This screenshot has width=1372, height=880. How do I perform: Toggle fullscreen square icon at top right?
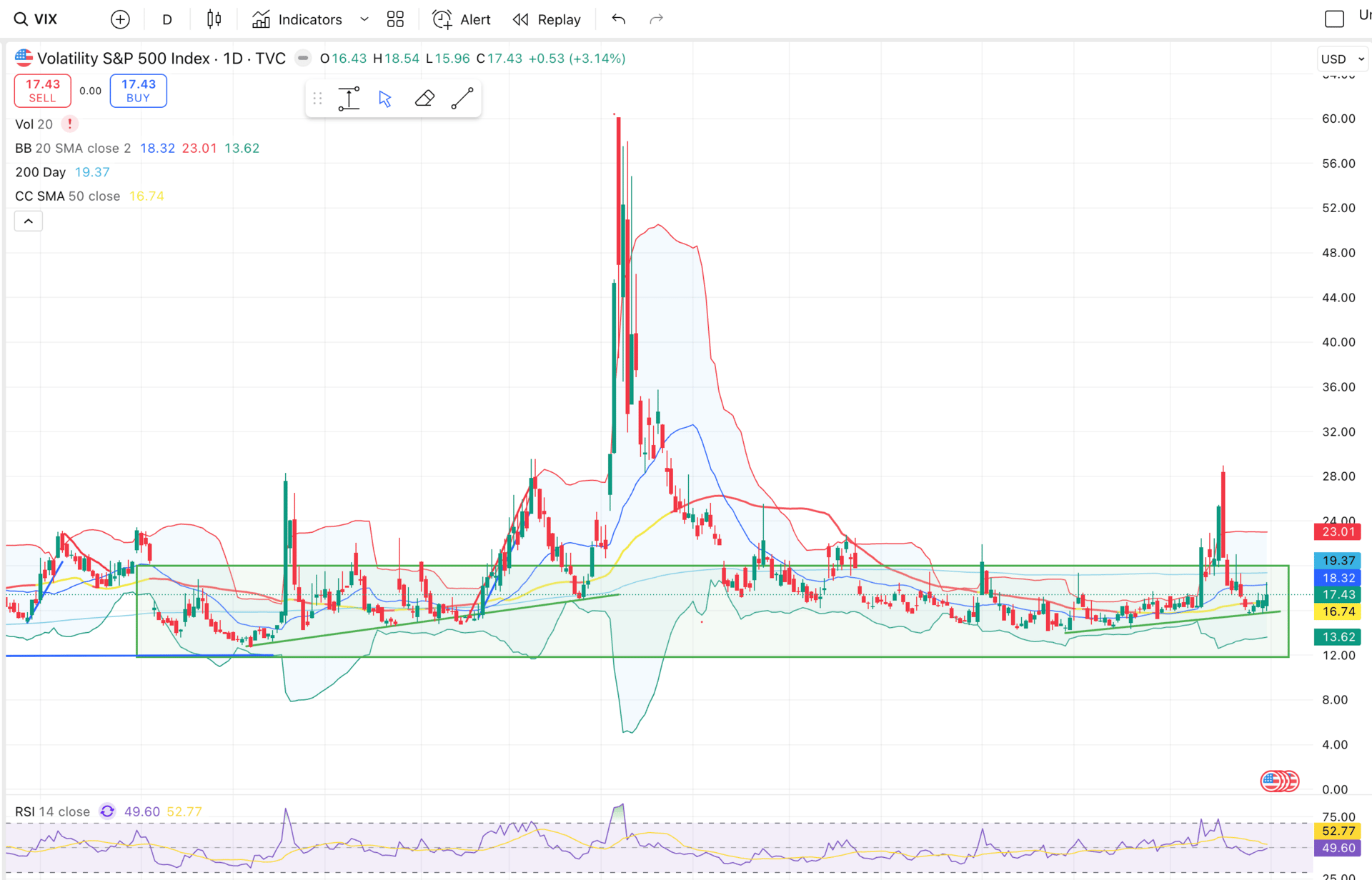point(1333,19)
